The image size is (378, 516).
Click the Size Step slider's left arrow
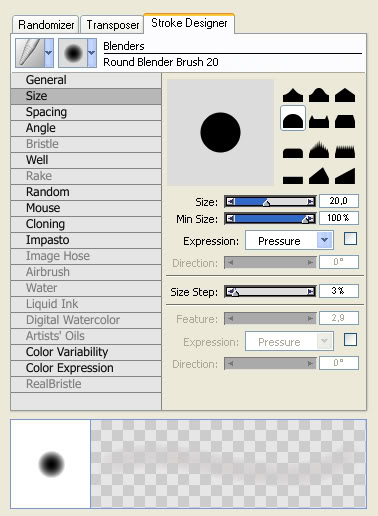pos(230,292)
